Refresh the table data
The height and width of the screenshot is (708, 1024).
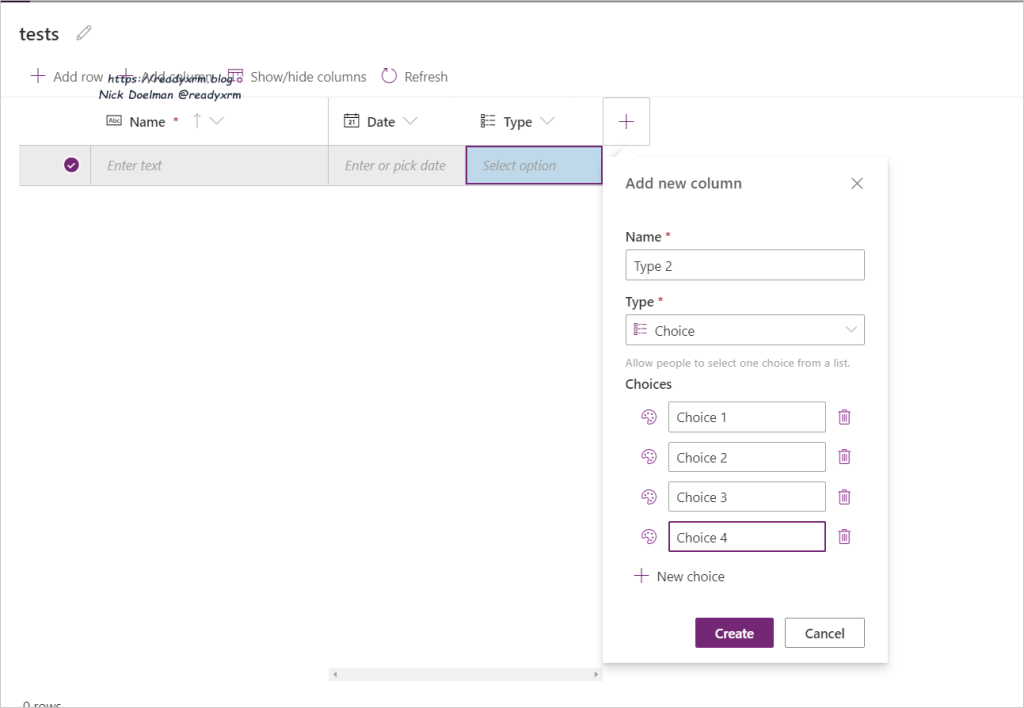pyautogui.click(x=414, y=77)
